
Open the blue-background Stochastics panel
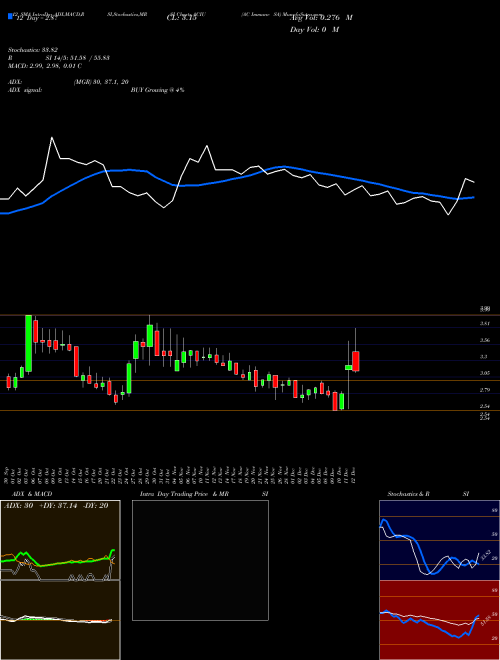(x=439, y=540)
